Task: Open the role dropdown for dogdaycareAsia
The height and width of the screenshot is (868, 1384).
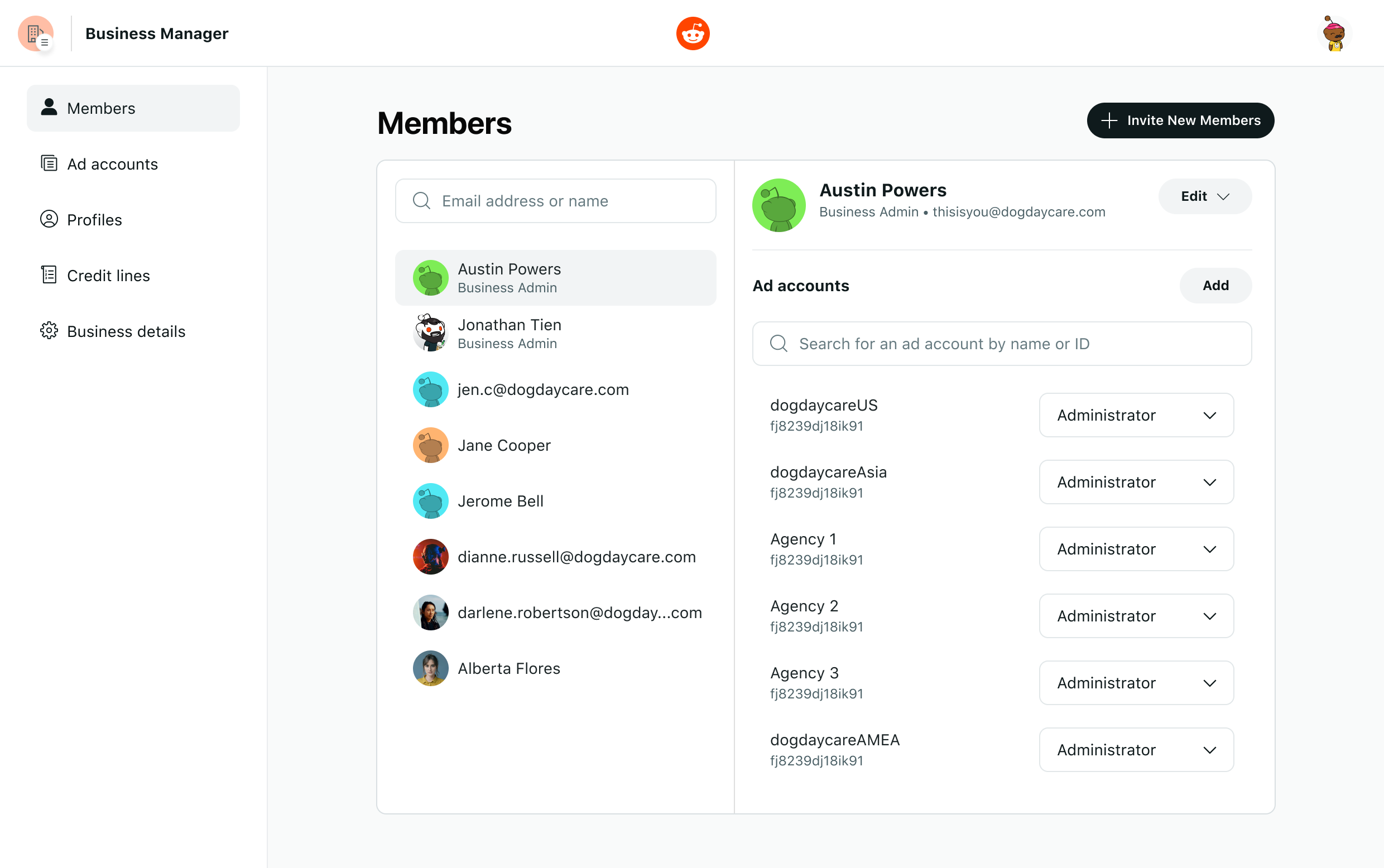Action: (x=1136, y=482)
